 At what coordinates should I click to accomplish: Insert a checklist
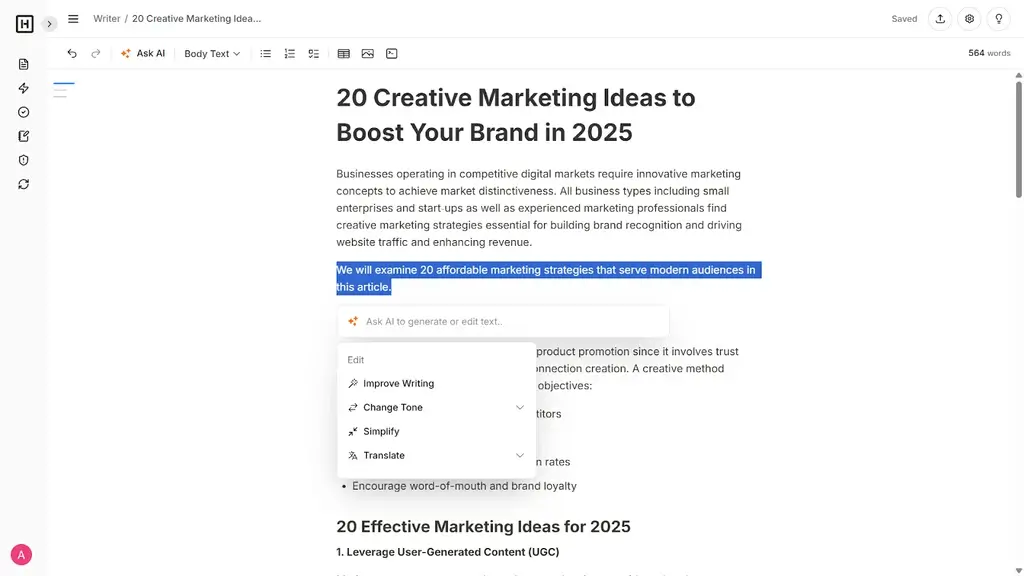313,53
